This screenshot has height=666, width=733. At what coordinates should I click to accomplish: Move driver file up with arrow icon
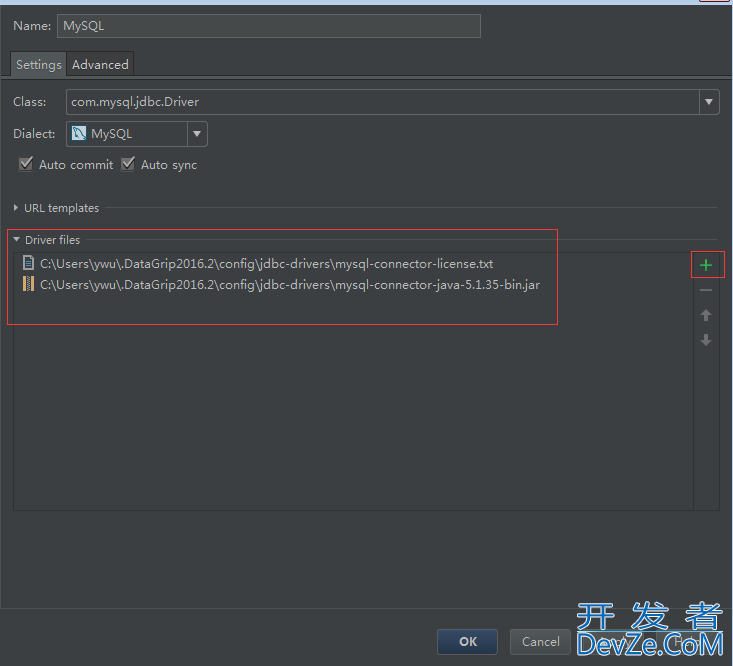point(706,315)
